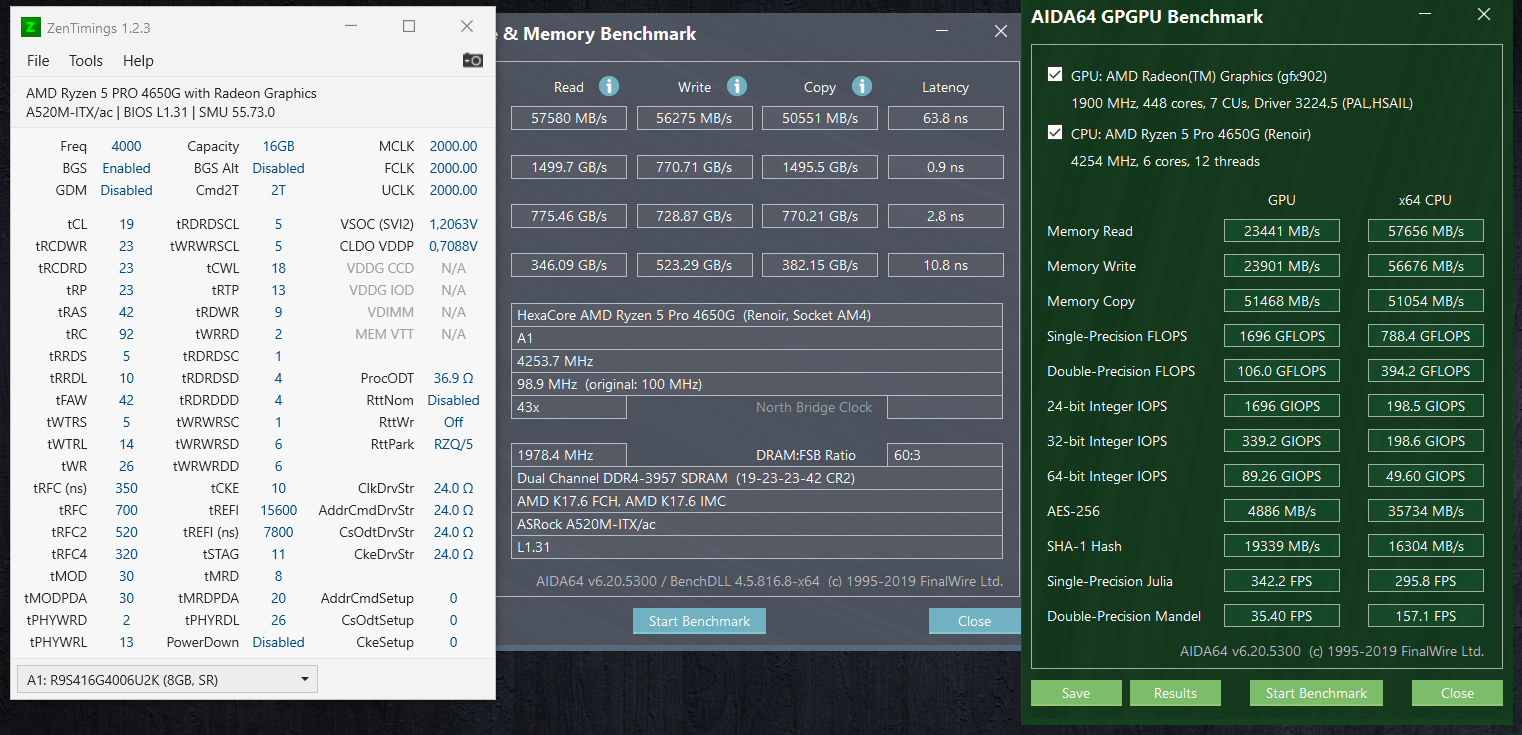Start Benchmark in the GPGPU Benchmark window
Image resolution: width=1522 pixels, height=735 pixels.
click(x=1316, y=693)
